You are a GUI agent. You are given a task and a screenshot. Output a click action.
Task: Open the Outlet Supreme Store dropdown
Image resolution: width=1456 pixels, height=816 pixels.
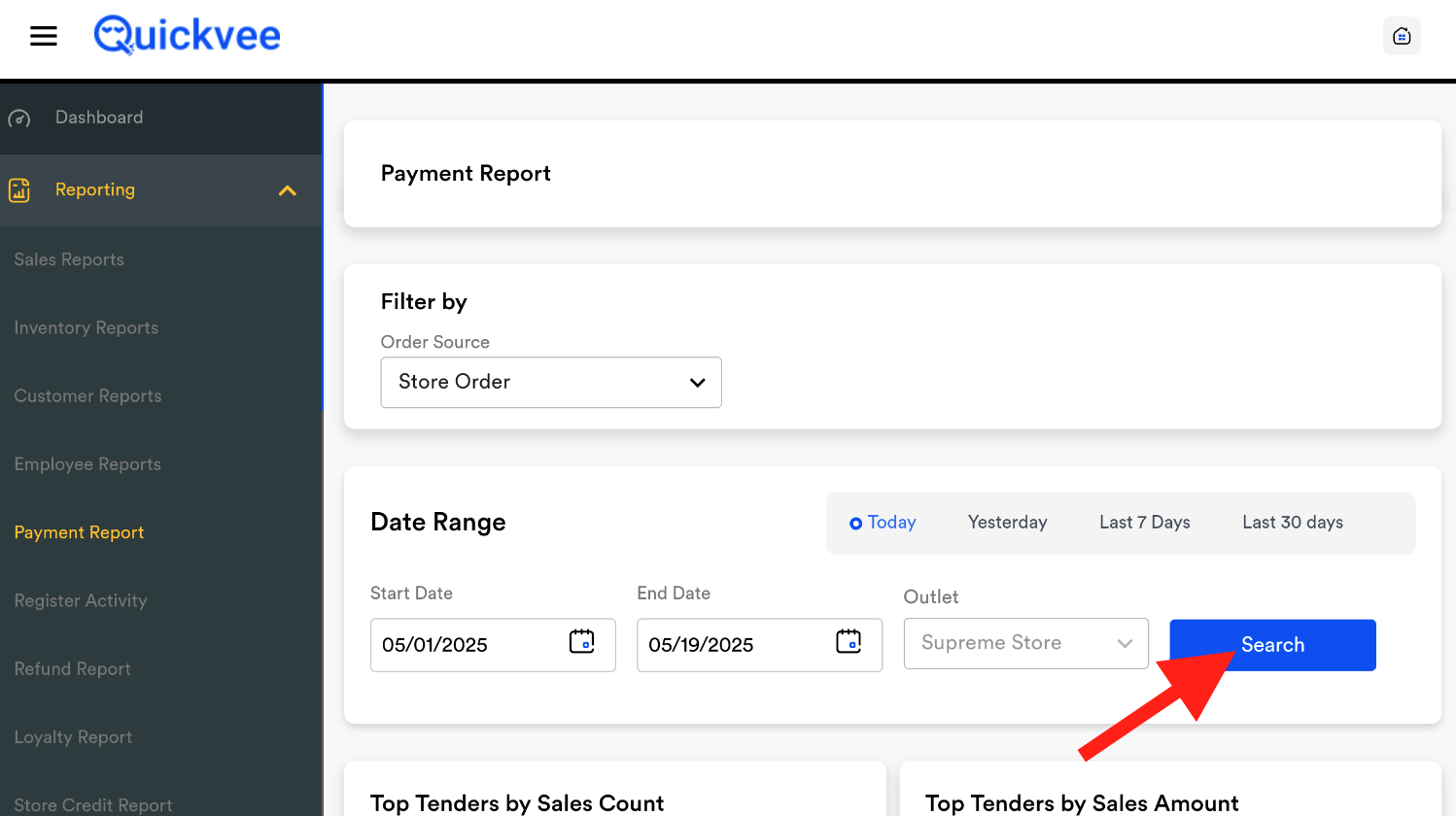1025,643
